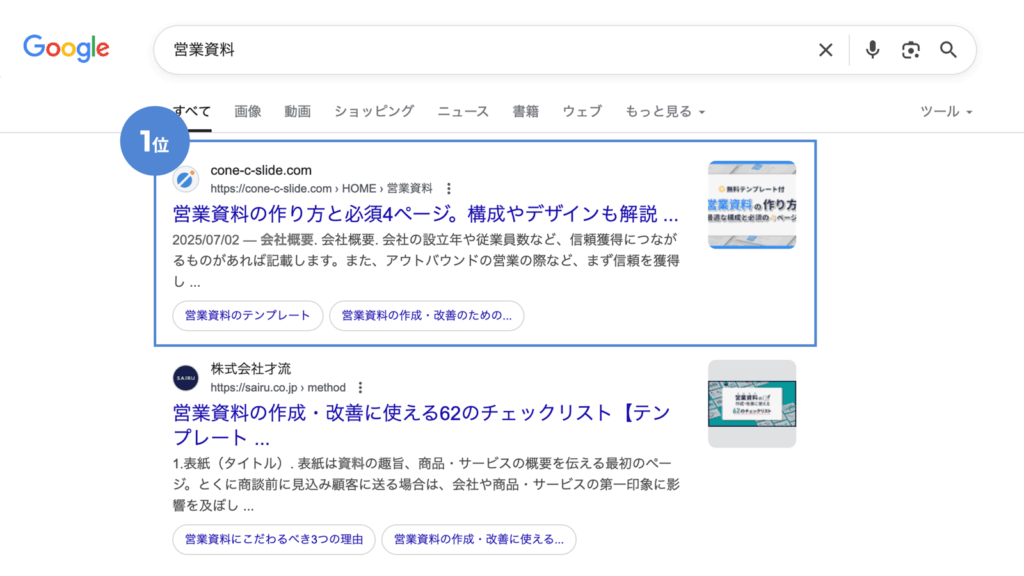Click the cone-c-slide.com site name

click(x=261, y=170)
